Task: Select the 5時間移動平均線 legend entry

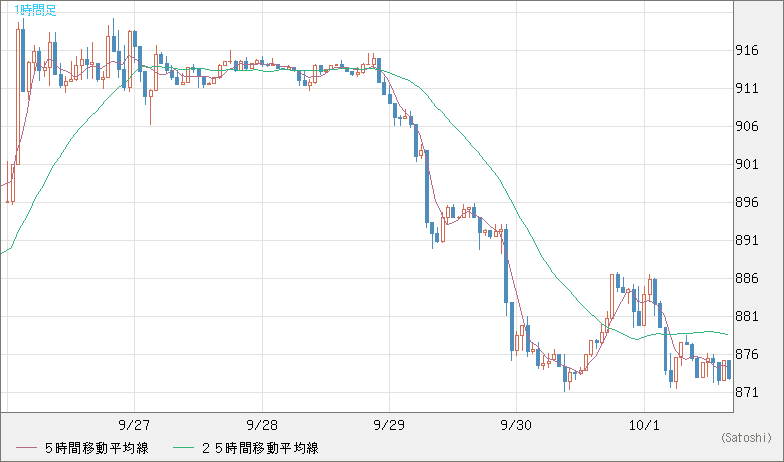Action: pyautogui.click(x=95, y=447)
